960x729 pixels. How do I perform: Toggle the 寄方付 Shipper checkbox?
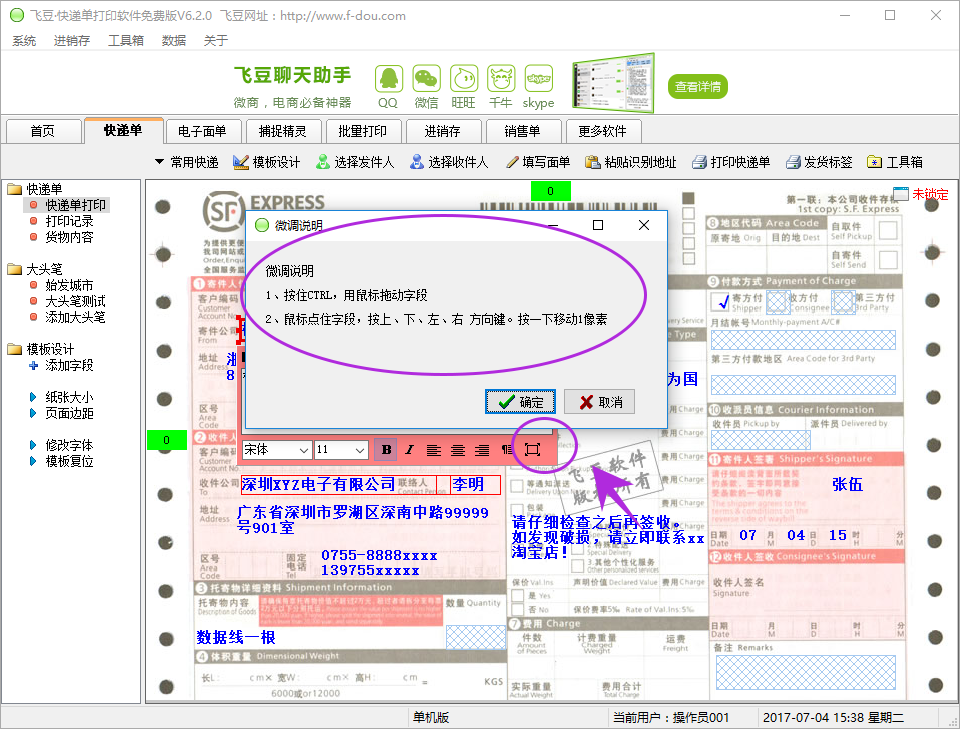(721, 301)
